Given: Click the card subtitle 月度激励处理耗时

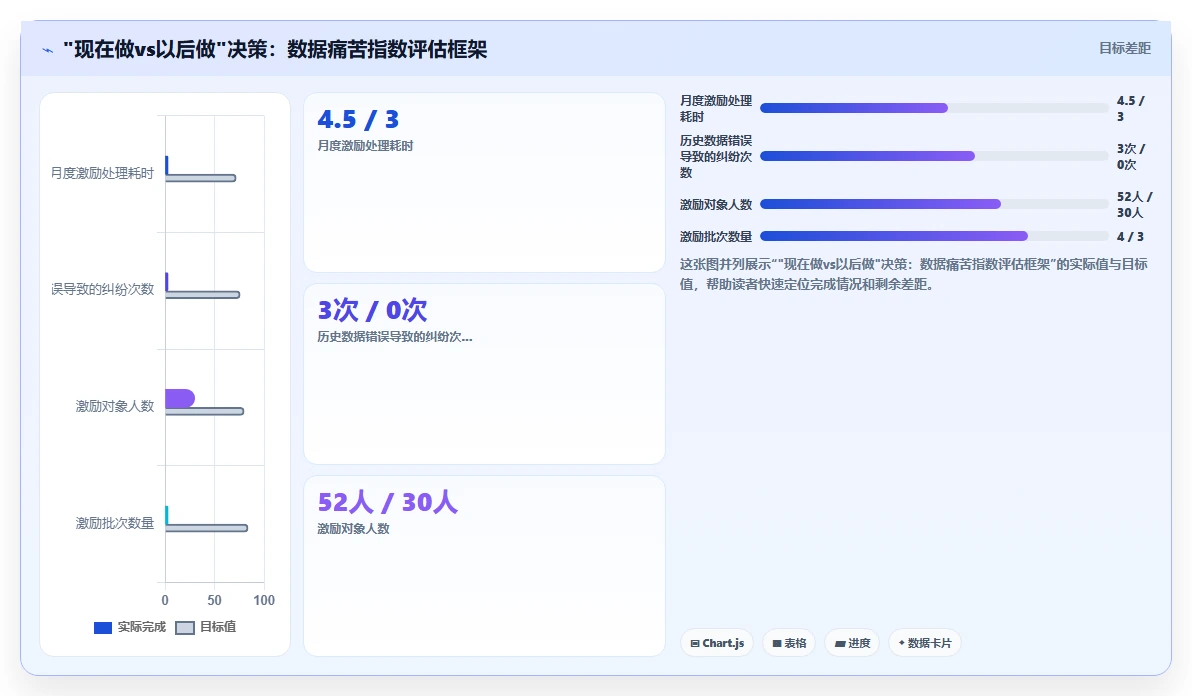Looking at the screenshot, I should 365,145.
